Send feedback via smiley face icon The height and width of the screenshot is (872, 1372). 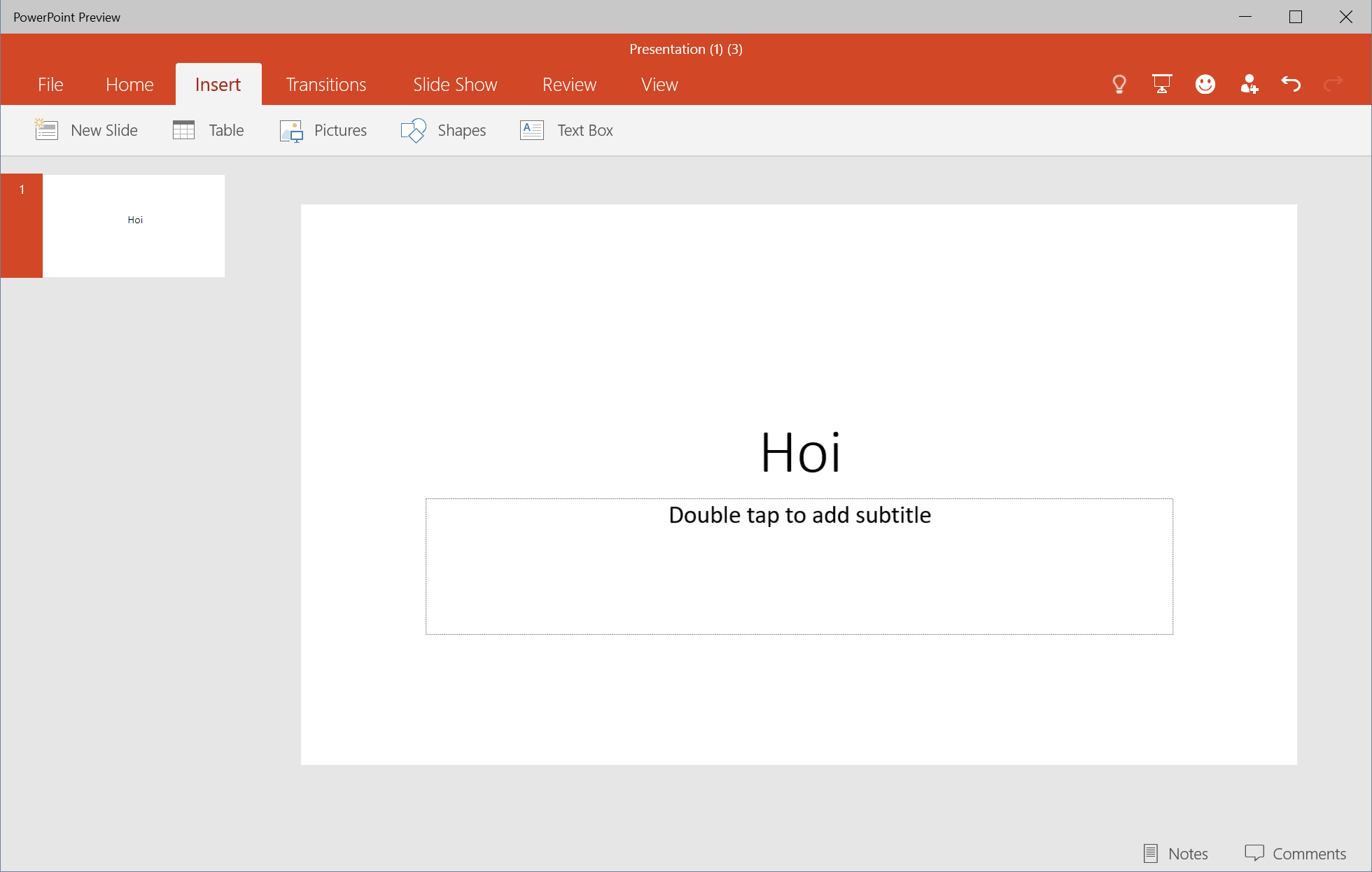pyautogui.click(x=1205, y=85)
